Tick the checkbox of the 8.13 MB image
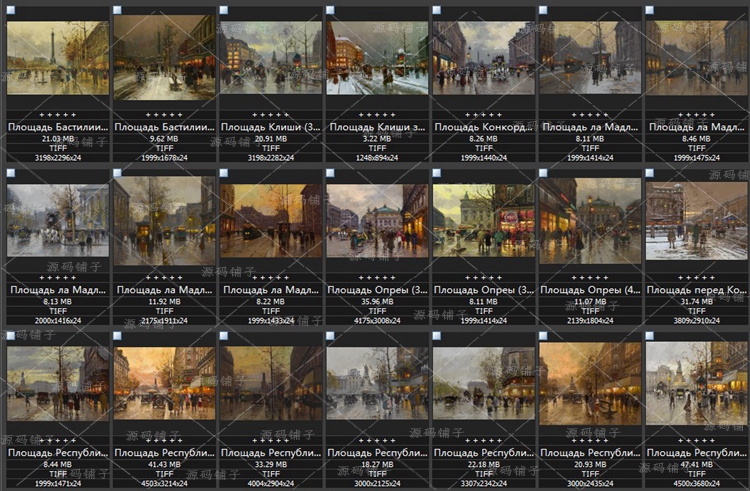Viewport: 750px width, 491px height. (x=11, y=173)
